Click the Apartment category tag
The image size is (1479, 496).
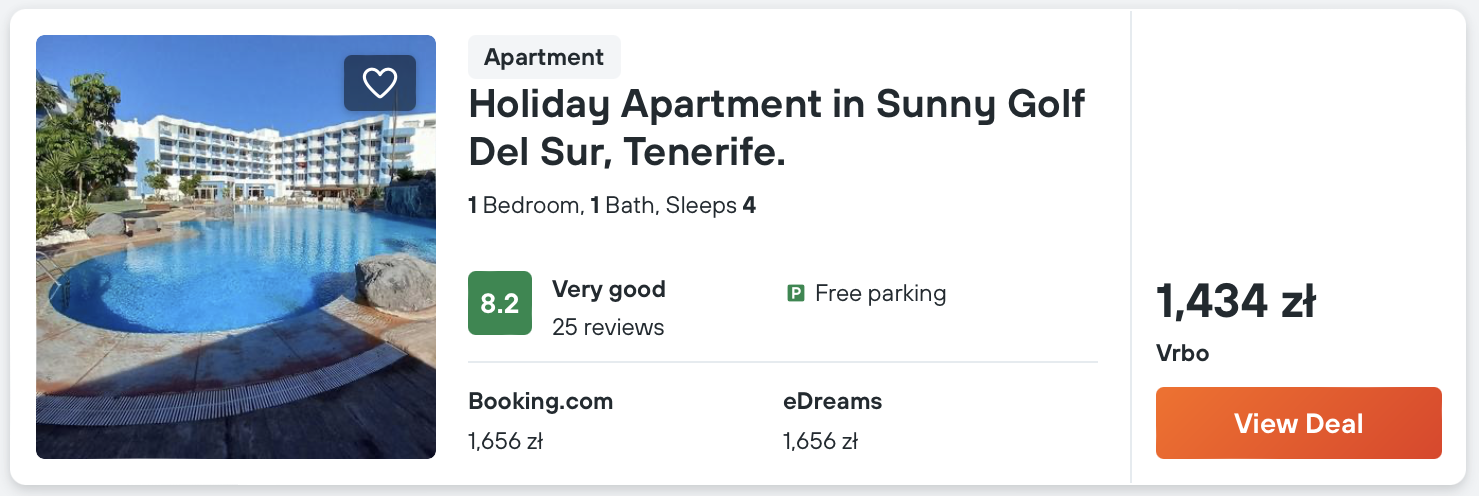(544, 57)
